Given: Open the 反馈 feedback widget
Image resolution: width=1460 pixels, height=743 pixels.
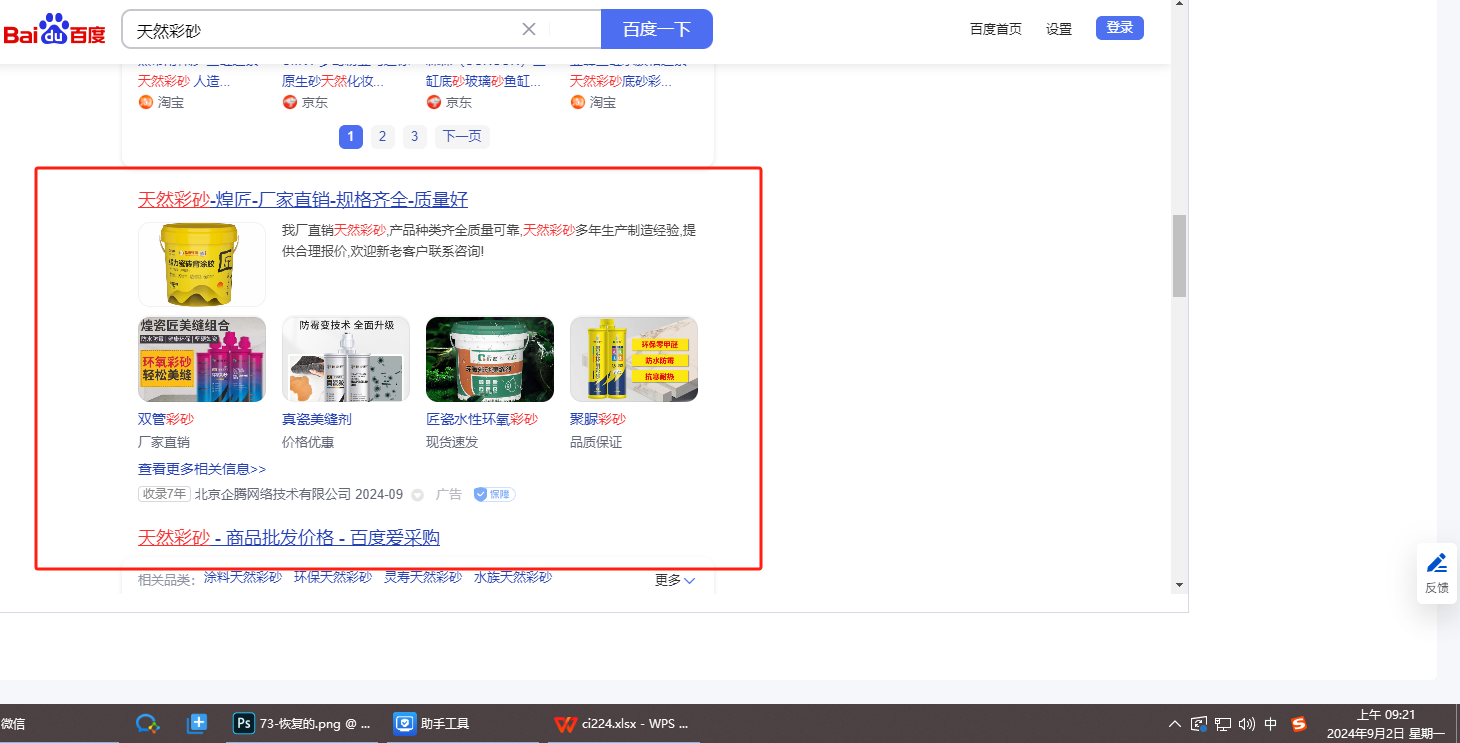Looking at the screenshot, I should click(1437, 573).
